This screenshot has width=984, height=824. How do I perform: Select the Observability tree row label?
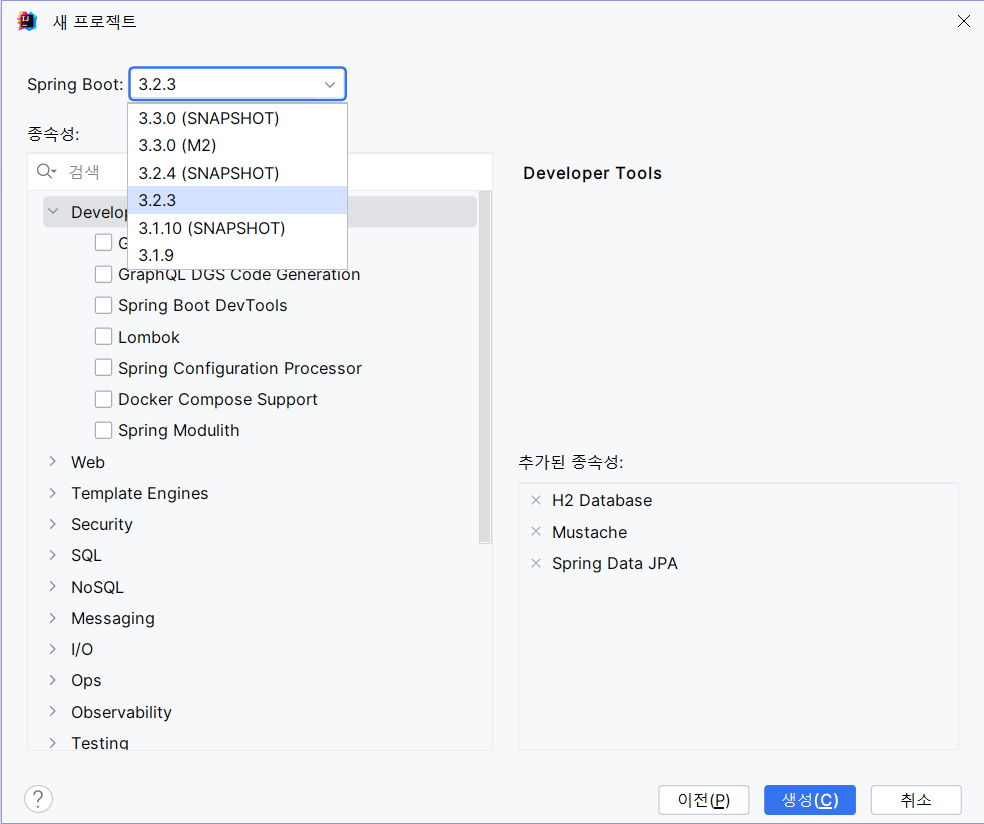[x=121, y=712]
